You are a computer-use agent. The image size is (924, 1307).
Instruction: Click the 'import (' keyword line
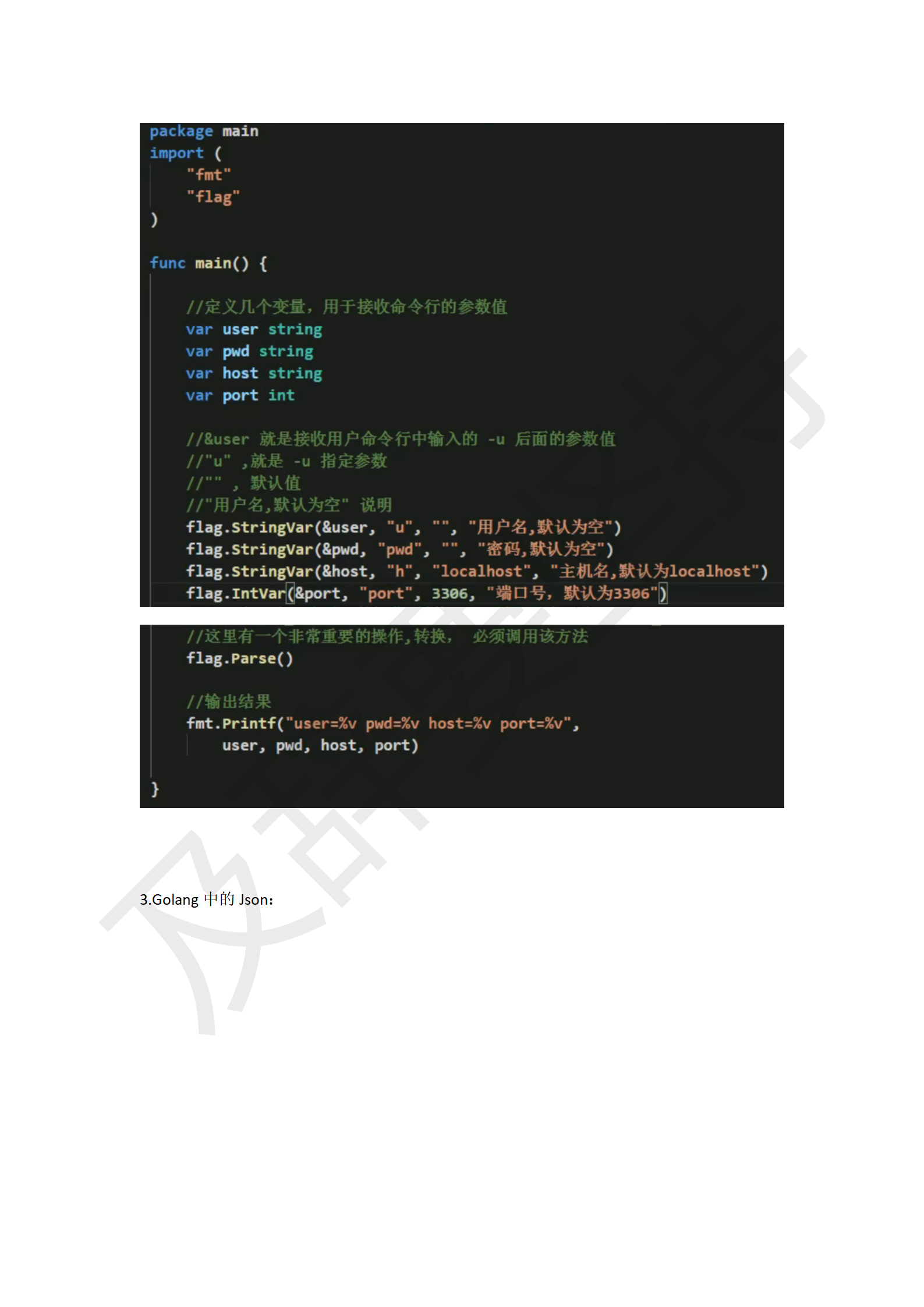[186, 154]
